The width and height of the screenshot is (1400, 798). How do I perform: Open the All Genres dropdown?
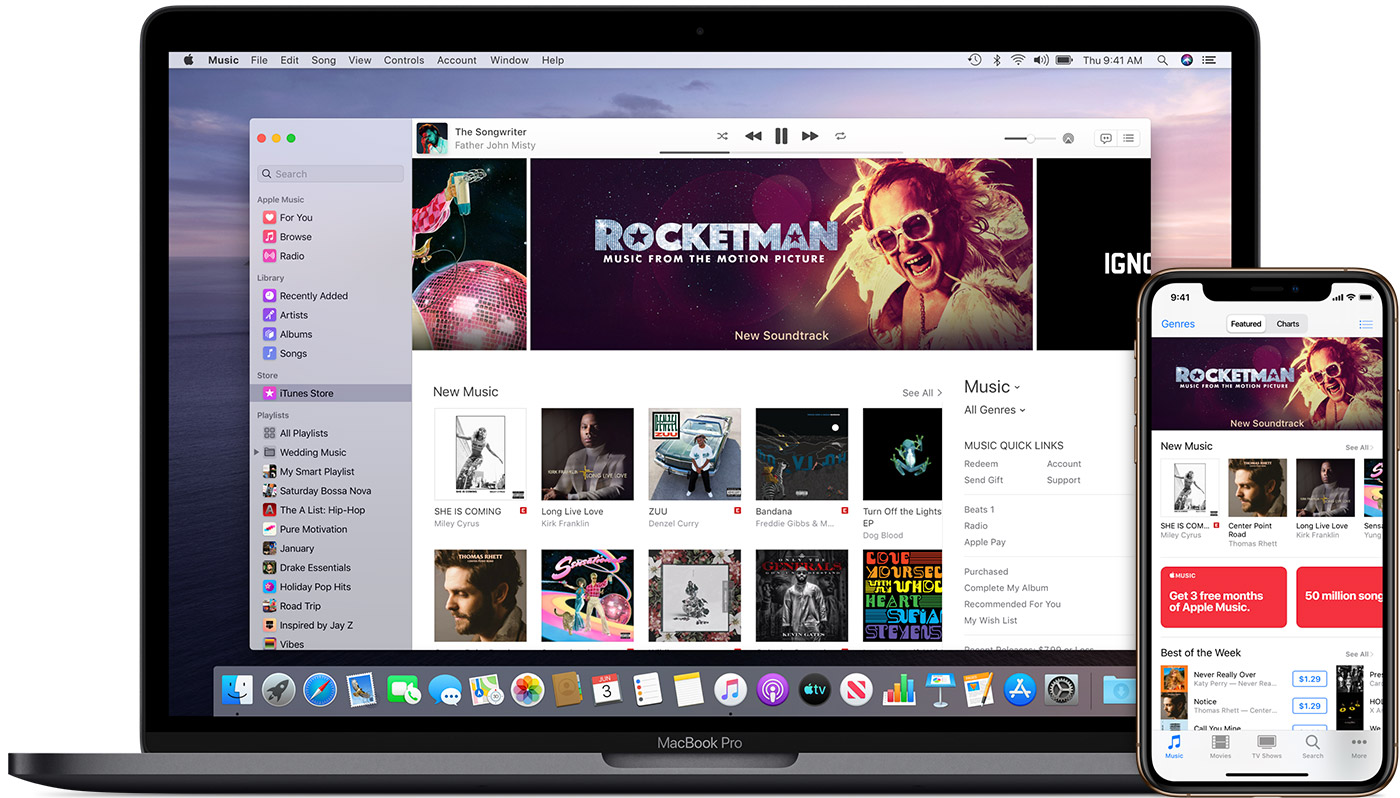pos(994,409)
